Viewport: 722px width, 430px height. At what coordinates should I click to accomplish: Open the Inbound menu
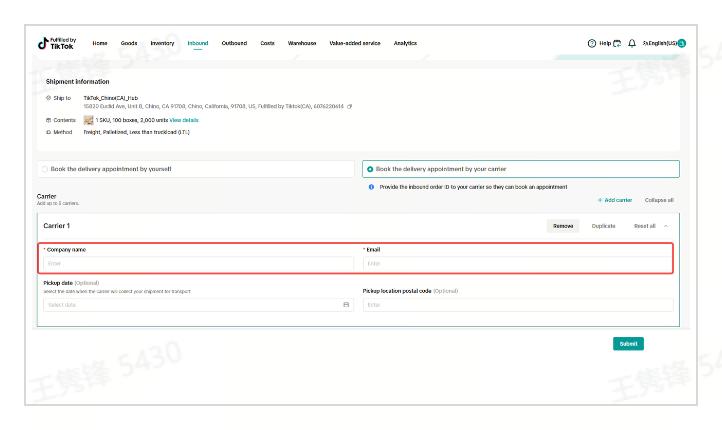(x=198, y=43)
